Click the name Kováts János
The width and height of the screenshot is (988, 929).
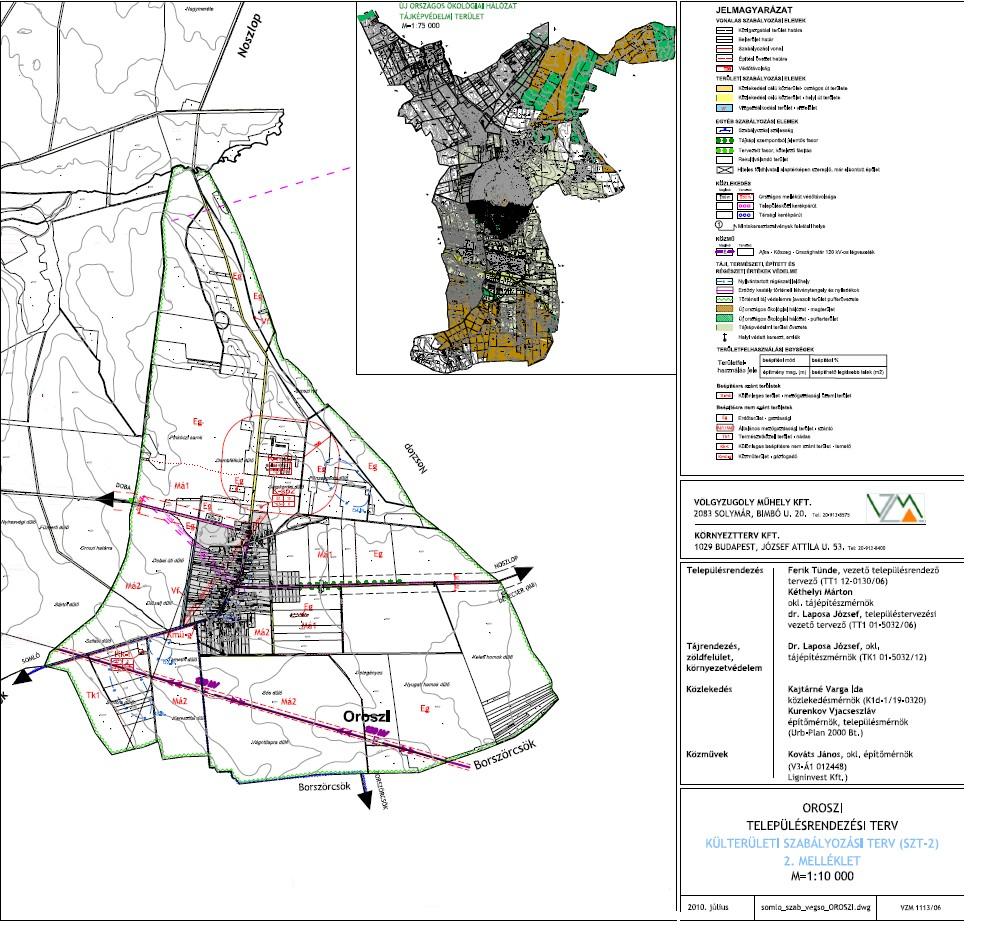coord(816,754)
